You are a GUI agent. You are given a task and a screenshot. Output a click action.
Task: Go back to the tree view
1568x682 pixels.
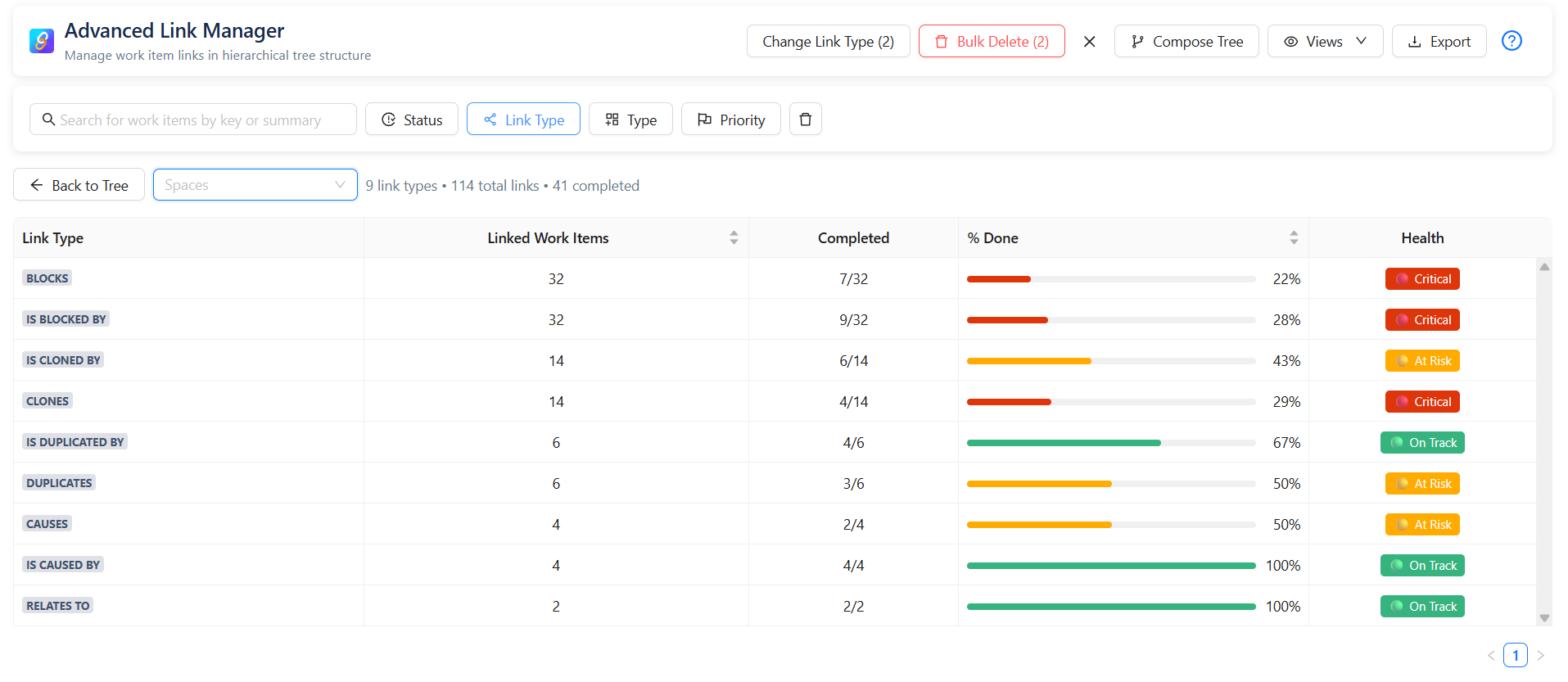pos(79,185)
